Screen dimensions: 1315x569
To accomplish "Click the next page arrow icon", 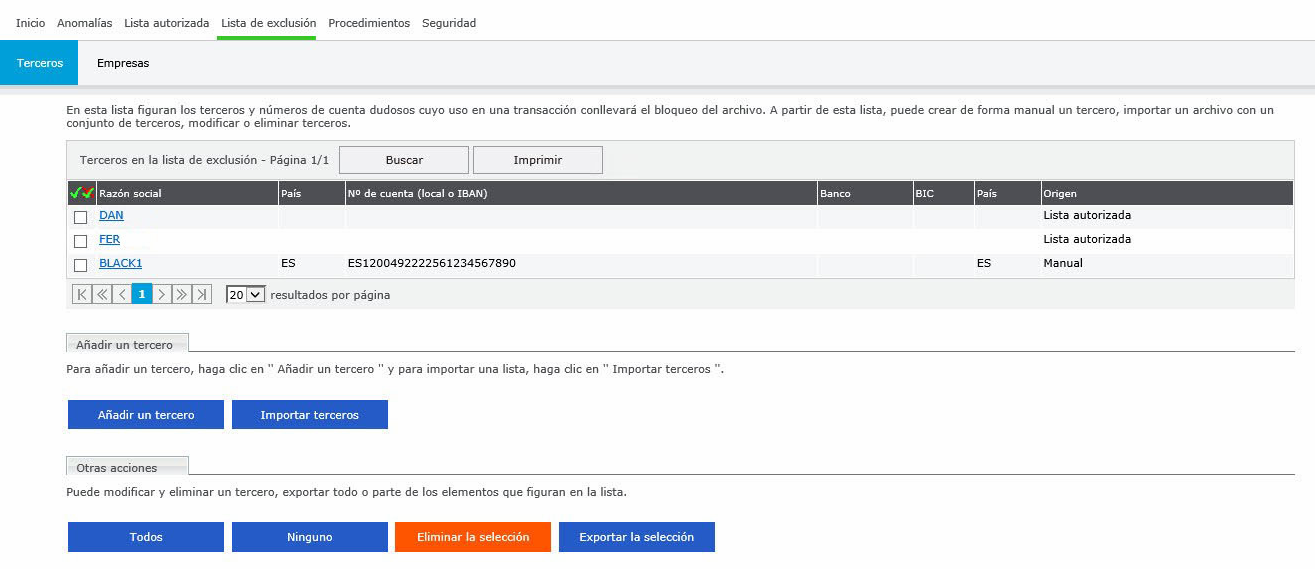I will coord(162,294).
